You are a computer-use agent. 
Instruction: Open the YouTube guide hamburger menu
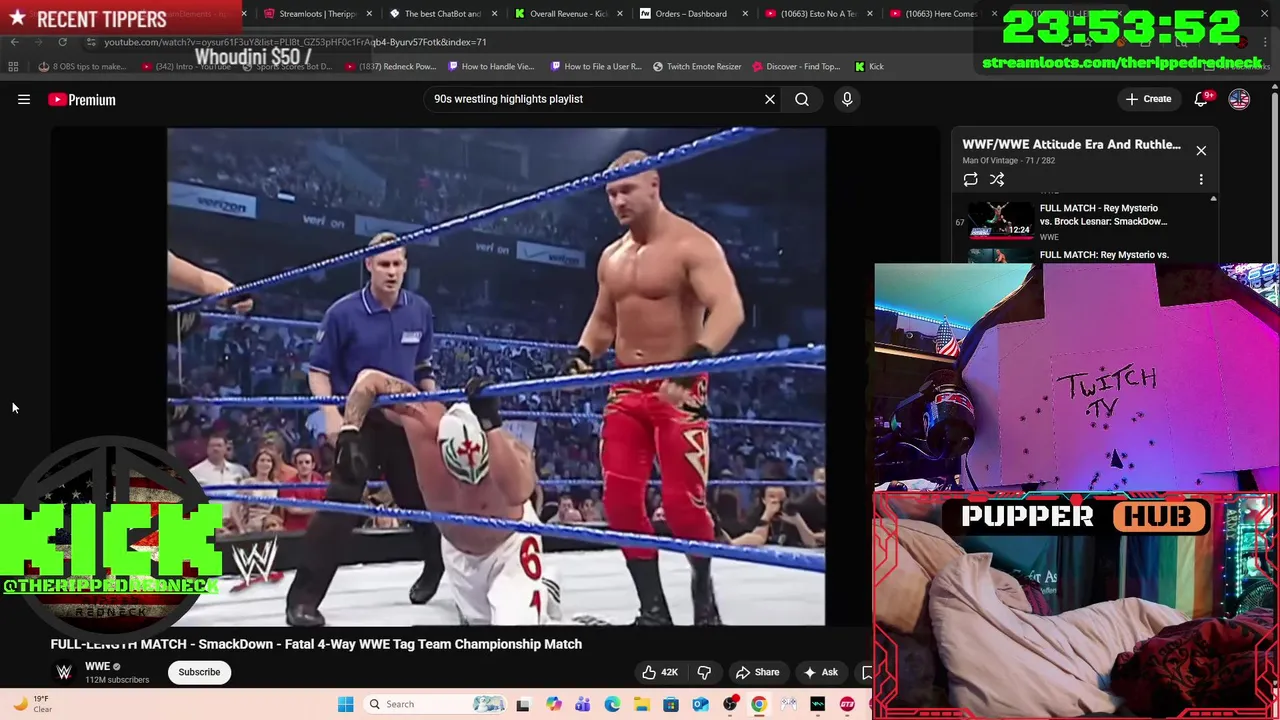(x=24, y=99)
